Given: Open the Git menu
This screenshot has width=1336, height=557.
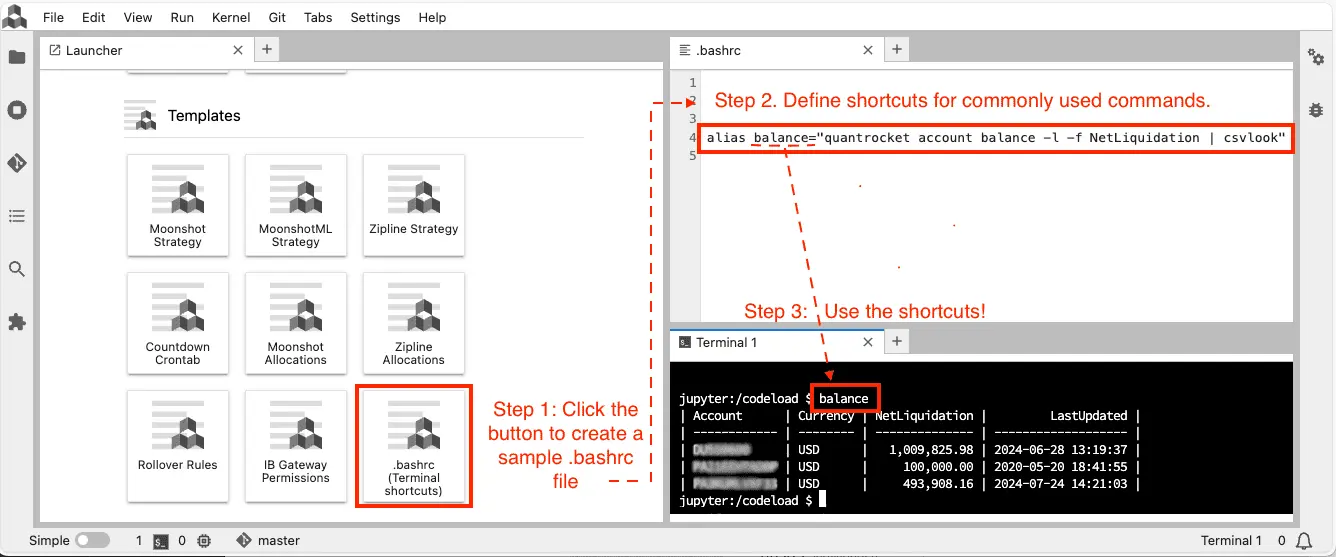Looking at the screenshot, I should [x=279, y=18].
